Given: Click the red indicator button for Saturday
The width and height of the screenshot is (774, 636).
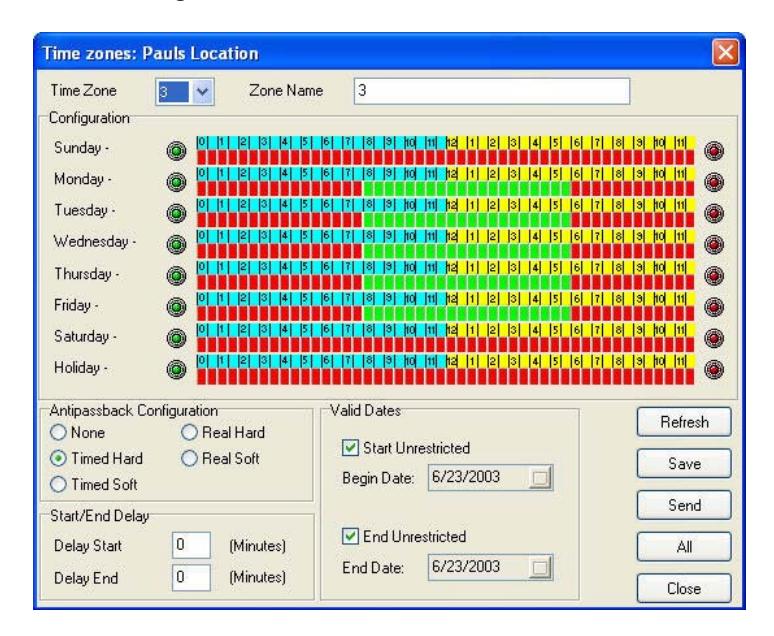Looking at the screenshot, I should pos(714,338).
